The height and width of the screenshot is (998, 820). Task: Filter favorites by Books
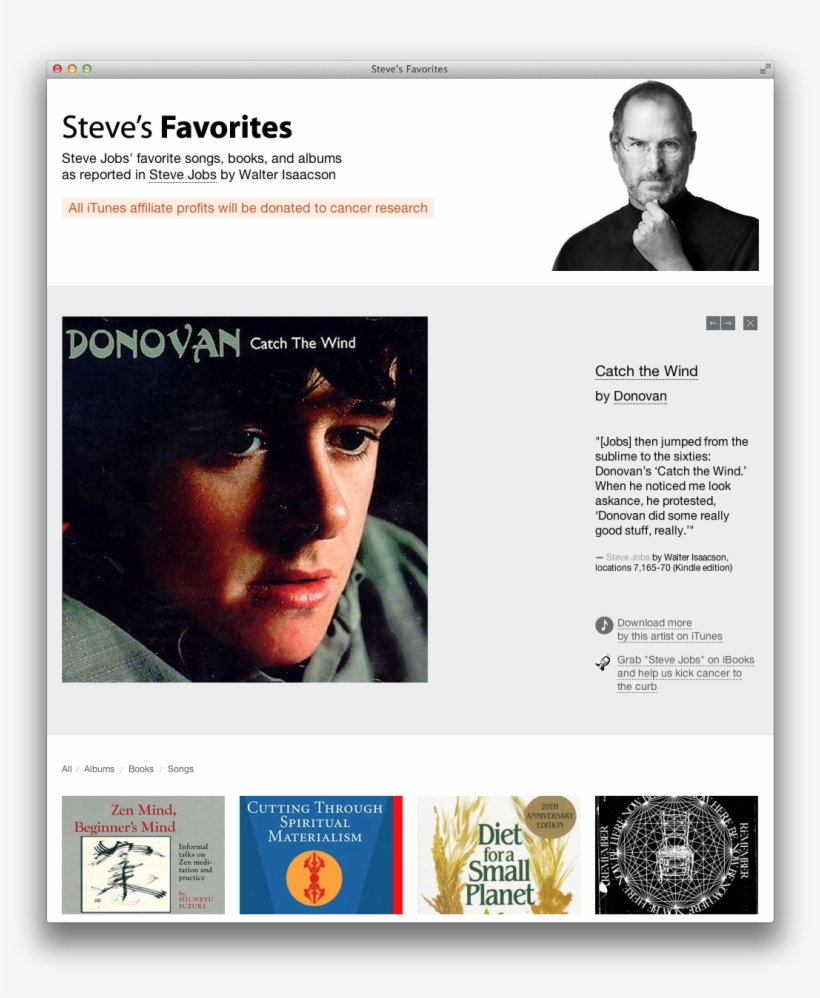(x=141, y=769)
